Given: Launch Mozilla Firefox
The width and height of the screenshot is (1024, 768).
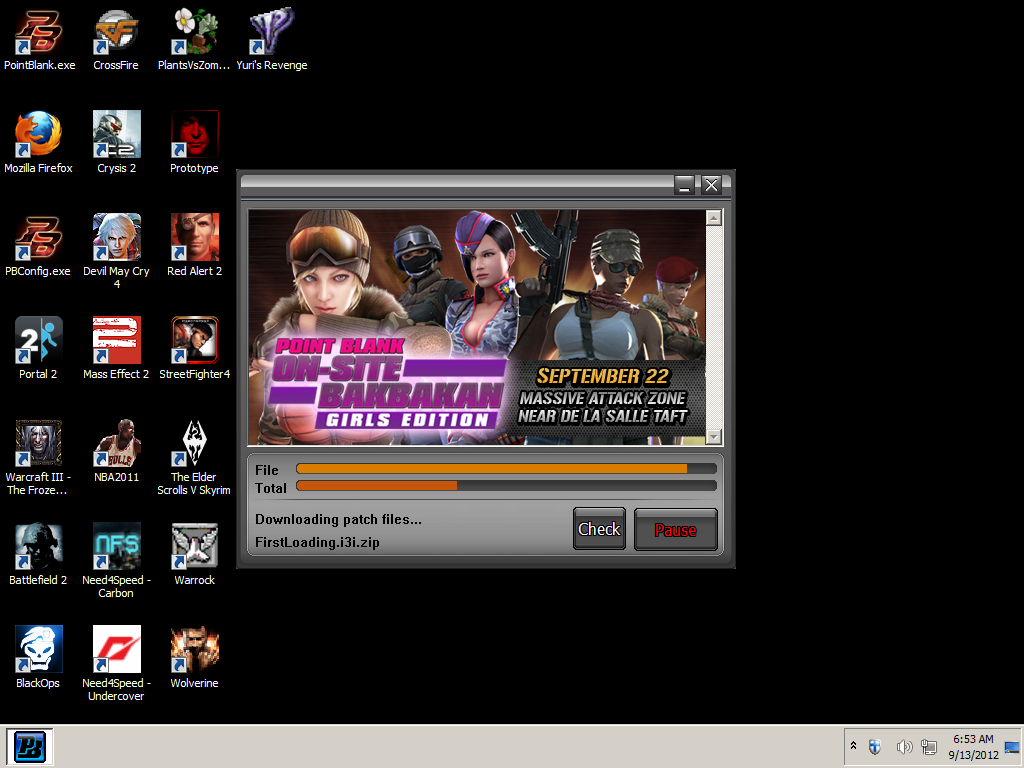Looking at the screenshot, I should click(x=38, y=133).
